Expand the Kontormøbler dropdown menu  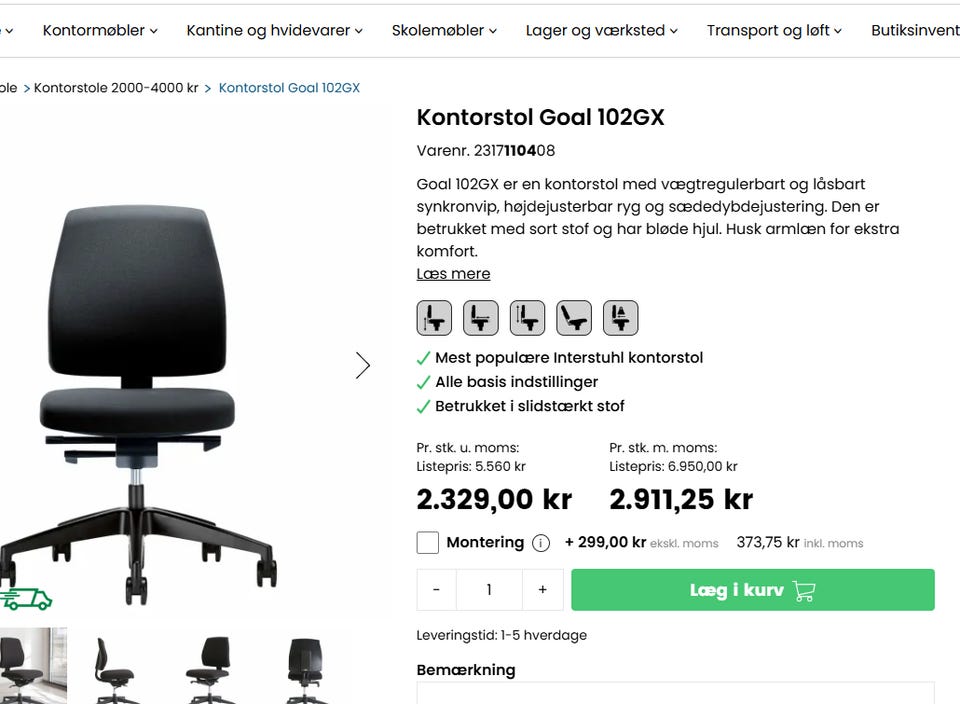coord(100,30)
